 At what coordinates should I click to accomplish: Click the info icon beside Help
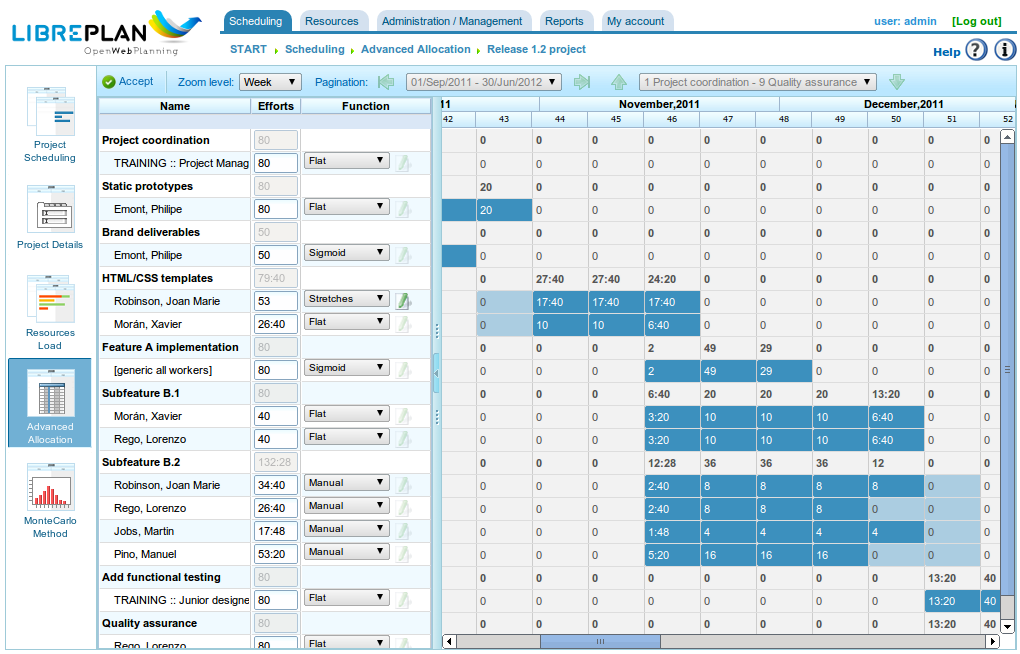tap(1004, 50)
